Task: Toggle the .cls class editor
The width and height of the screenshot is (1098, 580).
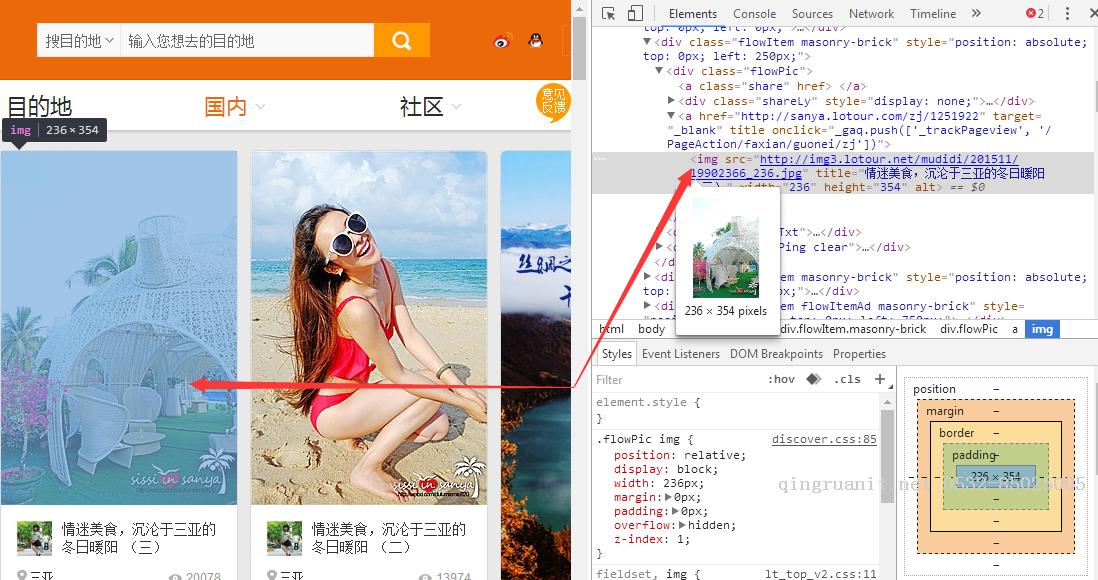Action: click(x=847, y=378)
